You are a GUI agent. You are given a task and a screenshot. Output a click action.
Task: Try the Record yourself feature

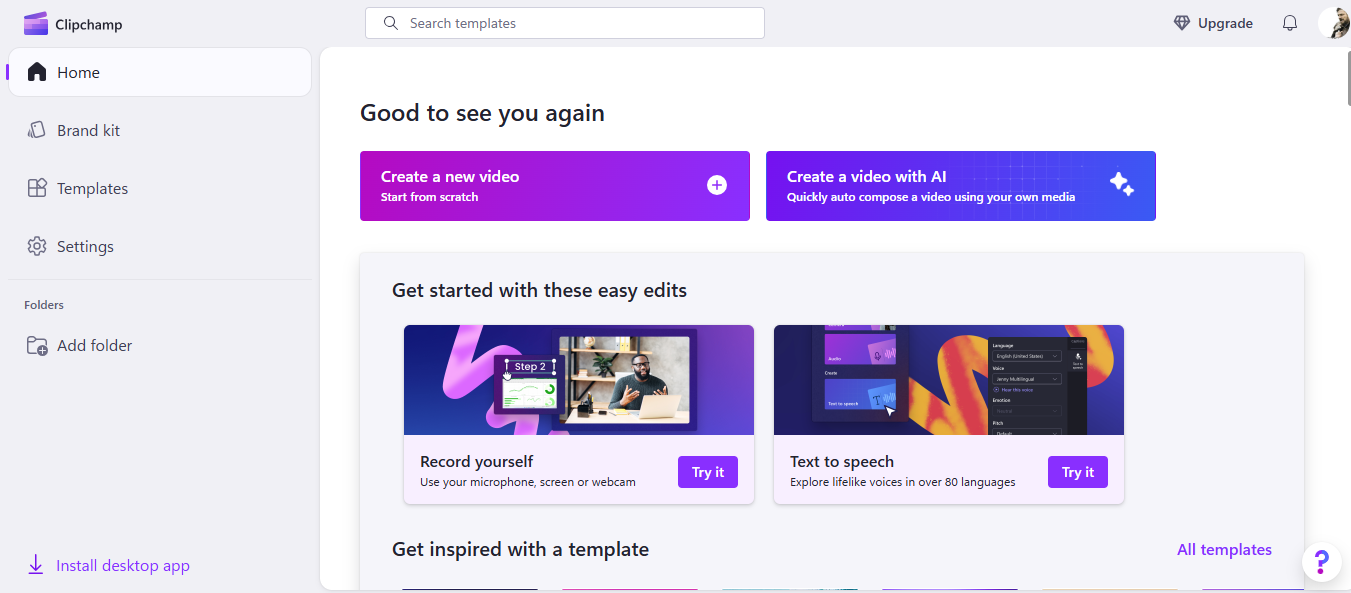click(x=707, y=471)
